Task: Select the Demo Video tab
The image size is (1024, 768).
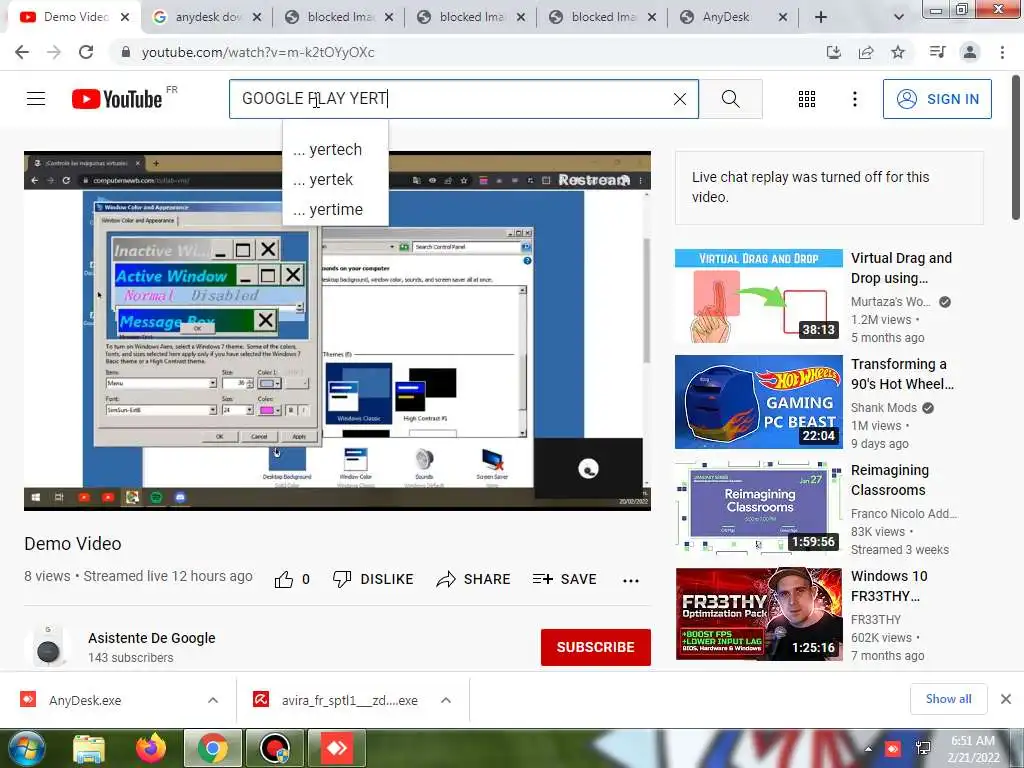Action: click(x=73, y=17)
